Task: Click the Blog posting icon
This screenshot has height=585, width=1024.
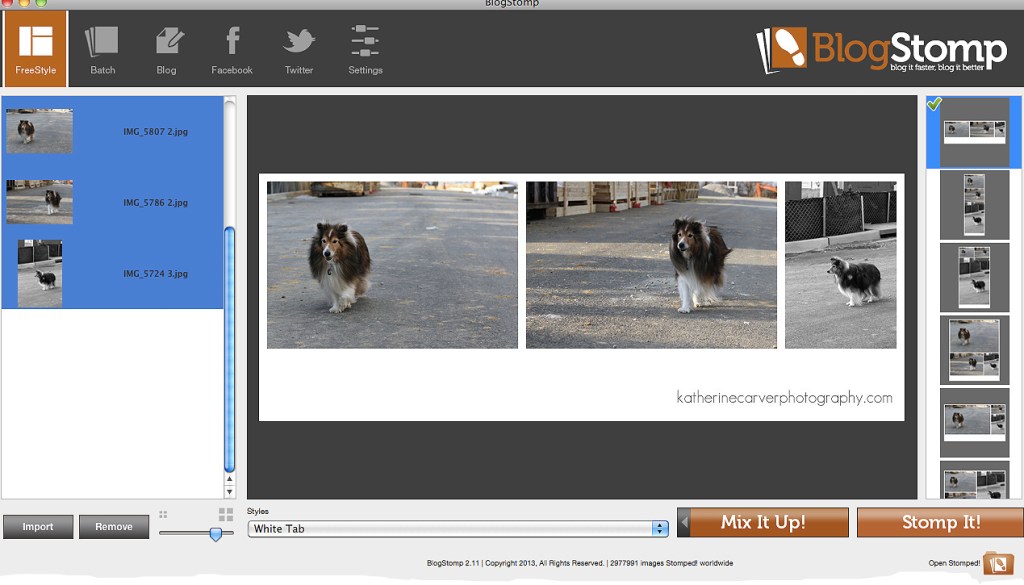Action: coord(166,45)
